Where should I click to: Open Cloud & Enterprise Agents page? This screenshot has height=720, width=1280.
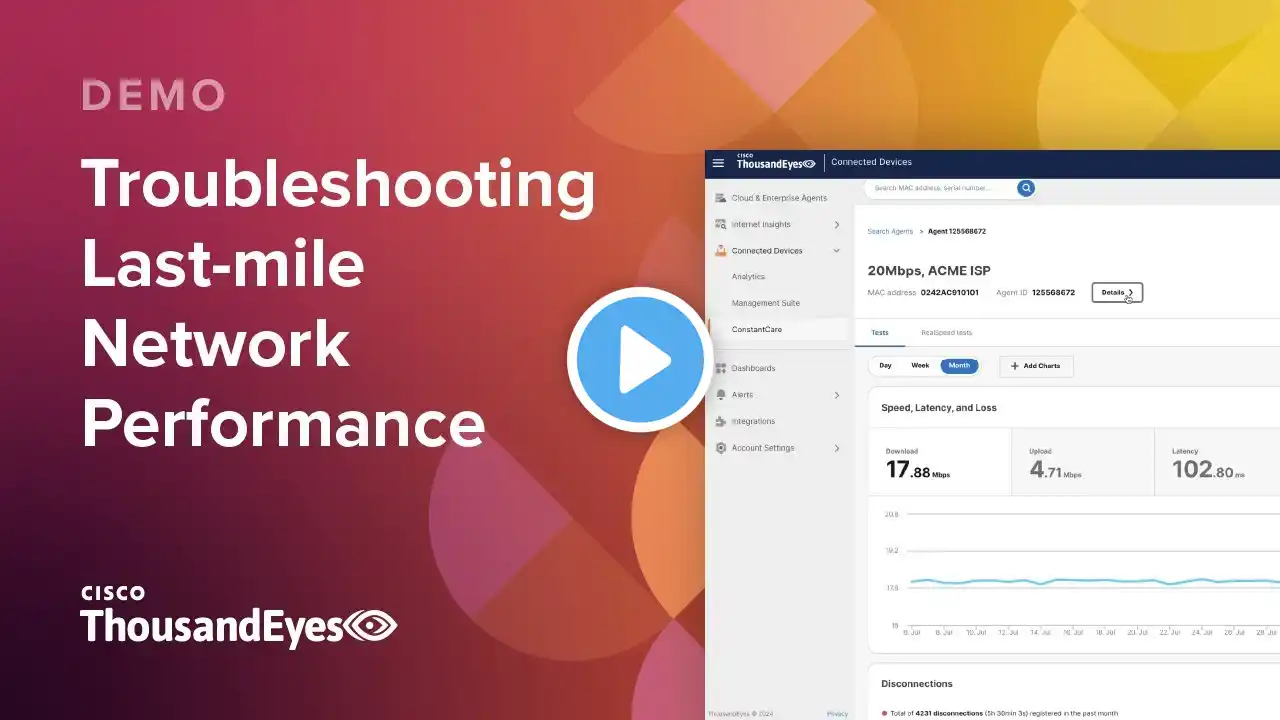[779, 198]
